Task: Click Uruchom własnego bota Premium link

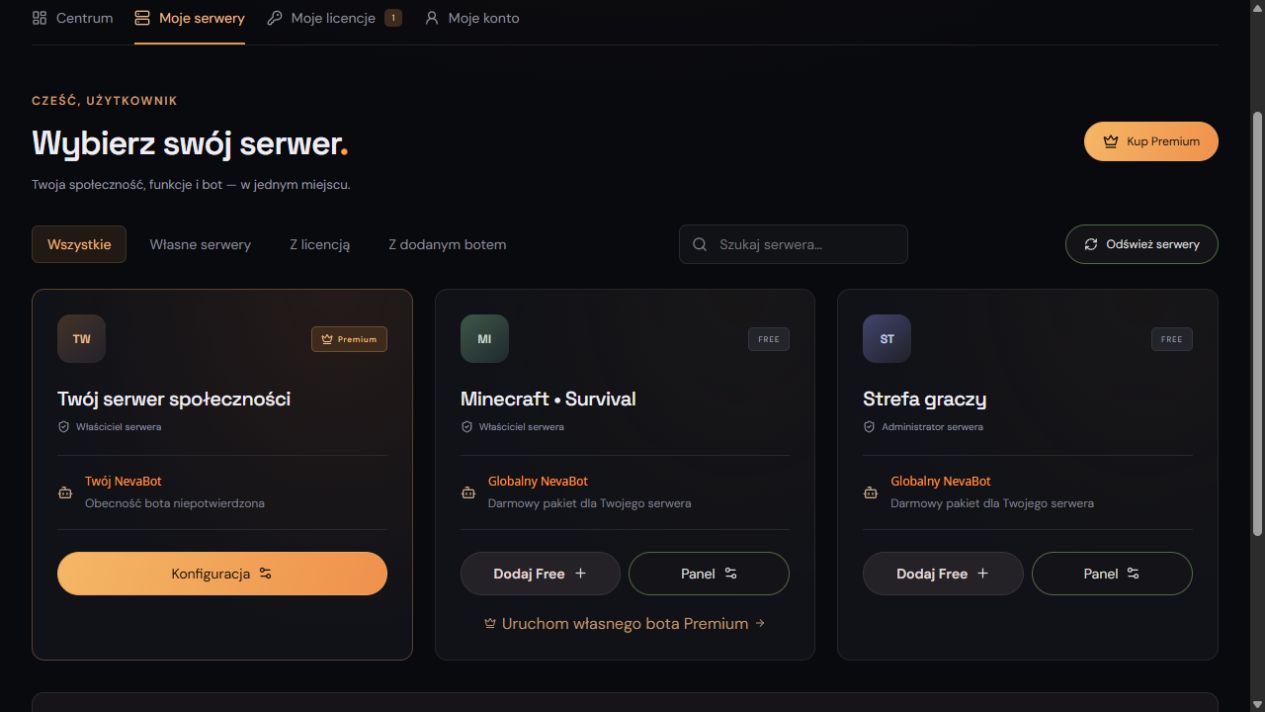Action: (x=625, y=624)
